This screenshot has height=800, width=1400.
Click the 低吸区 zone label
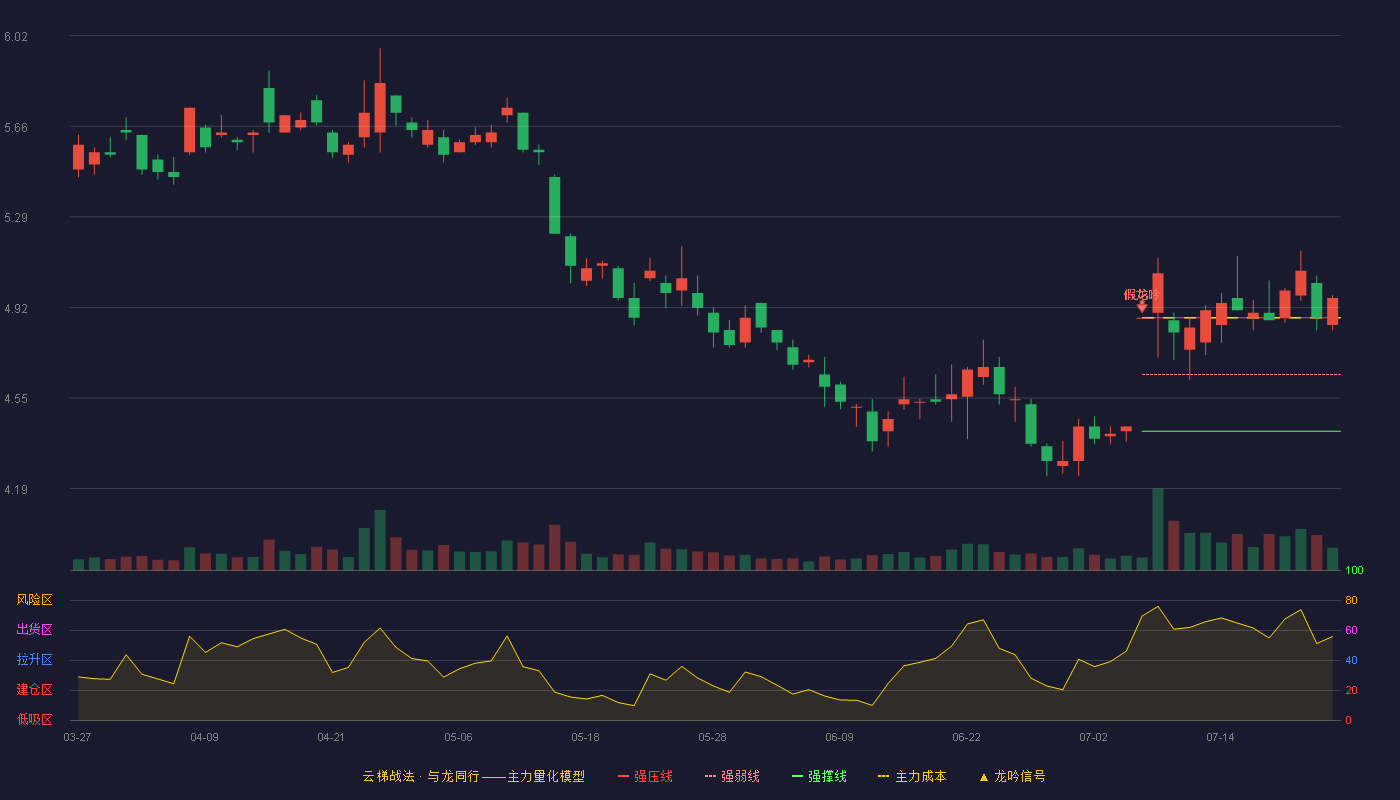(x=34, y=719)
